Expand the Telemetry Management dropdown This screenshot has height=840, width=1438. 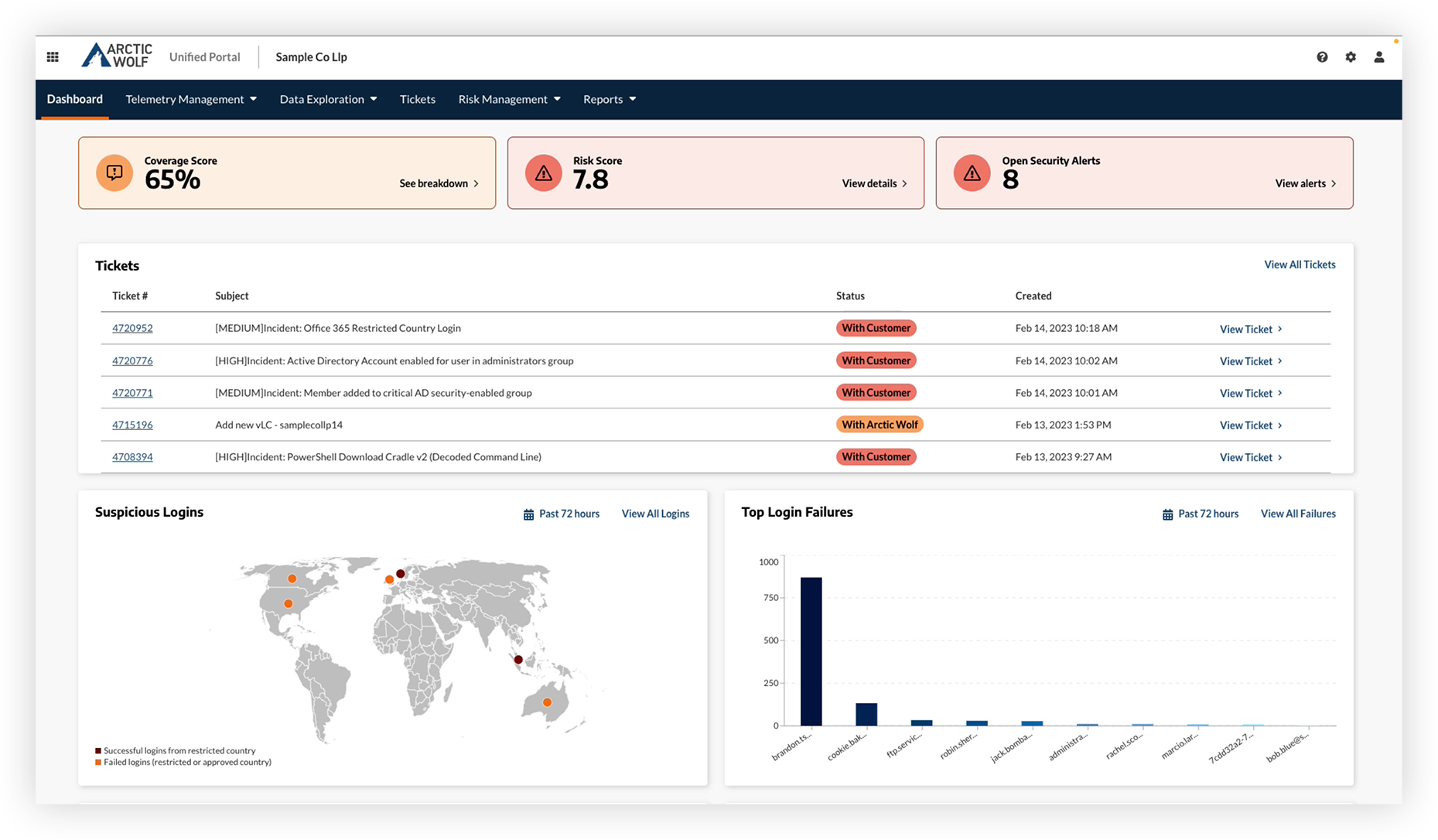pos(191,99)
